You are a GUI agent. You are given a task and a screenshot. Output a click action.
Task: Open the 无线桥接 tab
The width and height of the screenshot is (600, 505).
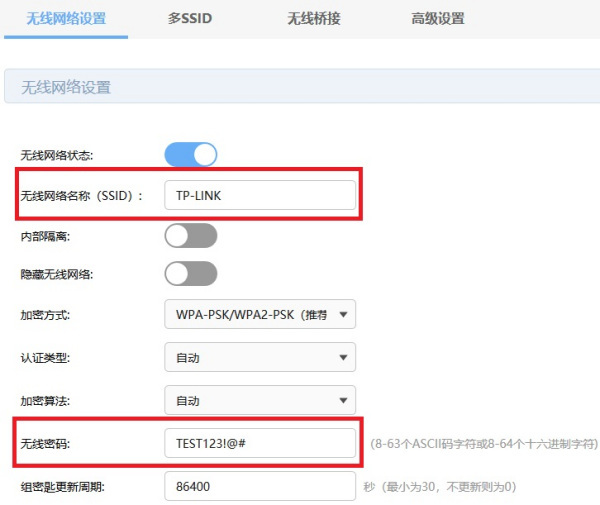coord(316,19)
